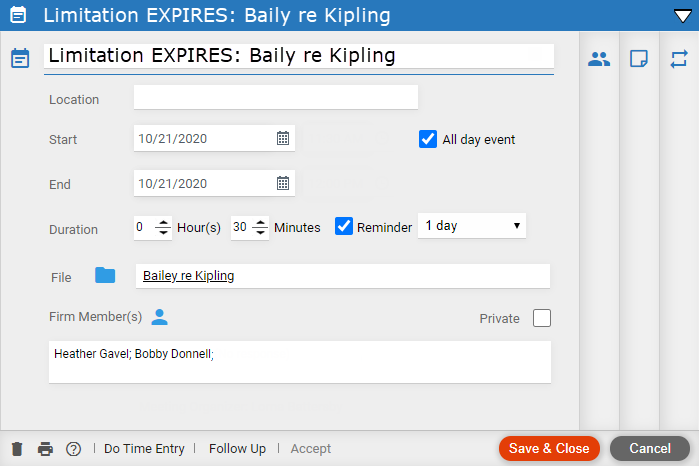Enable the Private checkbox
699x466 pixels.
tap(542, 318)
